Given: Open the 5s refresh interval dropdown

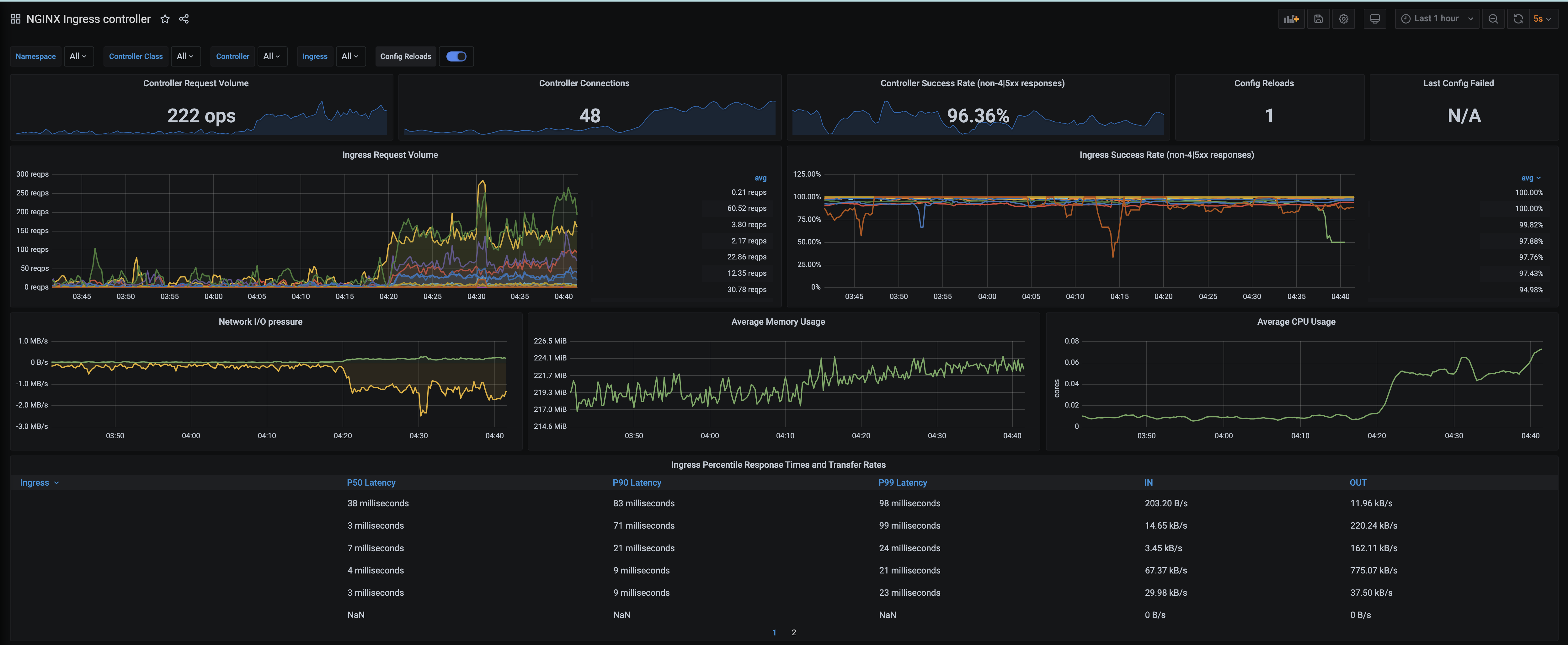Looking at the screenshot, I should (x=1543, y=19).
